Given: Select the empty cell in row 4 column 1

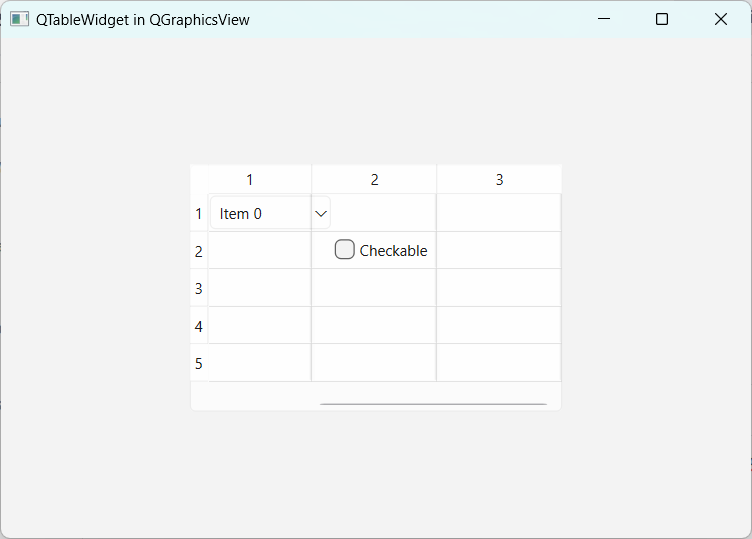Looking at the screenshot, I should (x=260, y=325).
